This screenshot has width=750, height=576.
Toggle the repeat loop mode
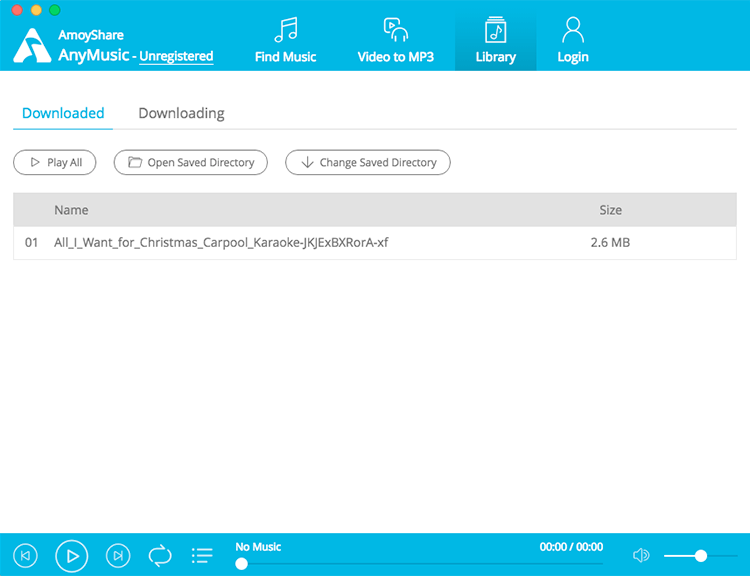160,555
